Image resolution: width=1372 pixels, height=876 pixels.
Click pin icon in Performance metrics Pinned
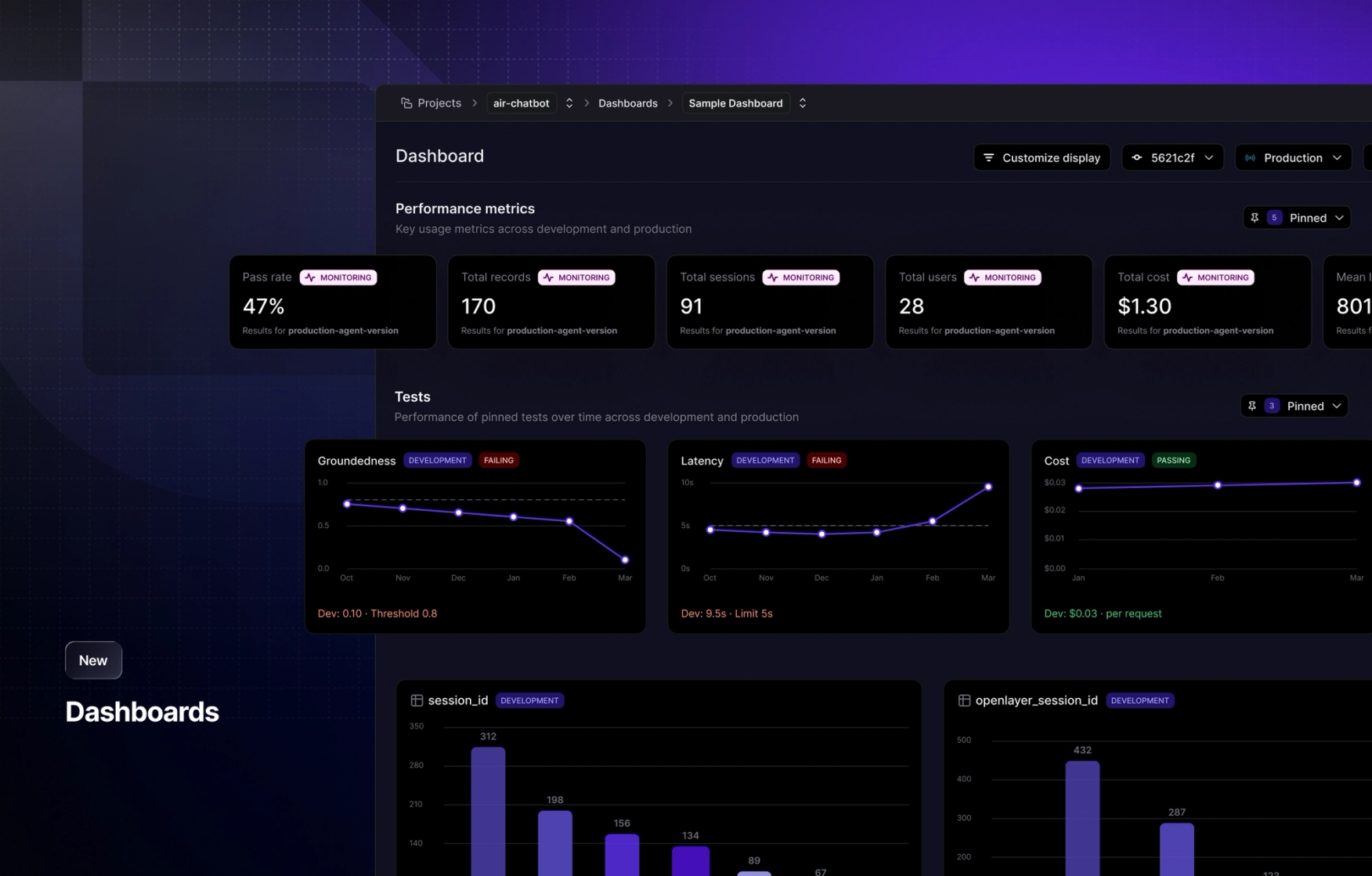(x=1255, y=218)
